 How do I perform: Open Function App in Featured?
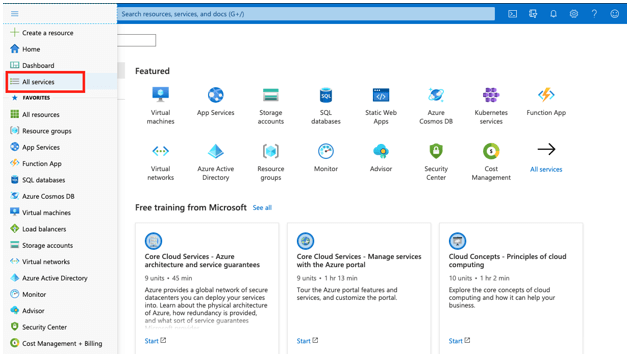(546, 101)
